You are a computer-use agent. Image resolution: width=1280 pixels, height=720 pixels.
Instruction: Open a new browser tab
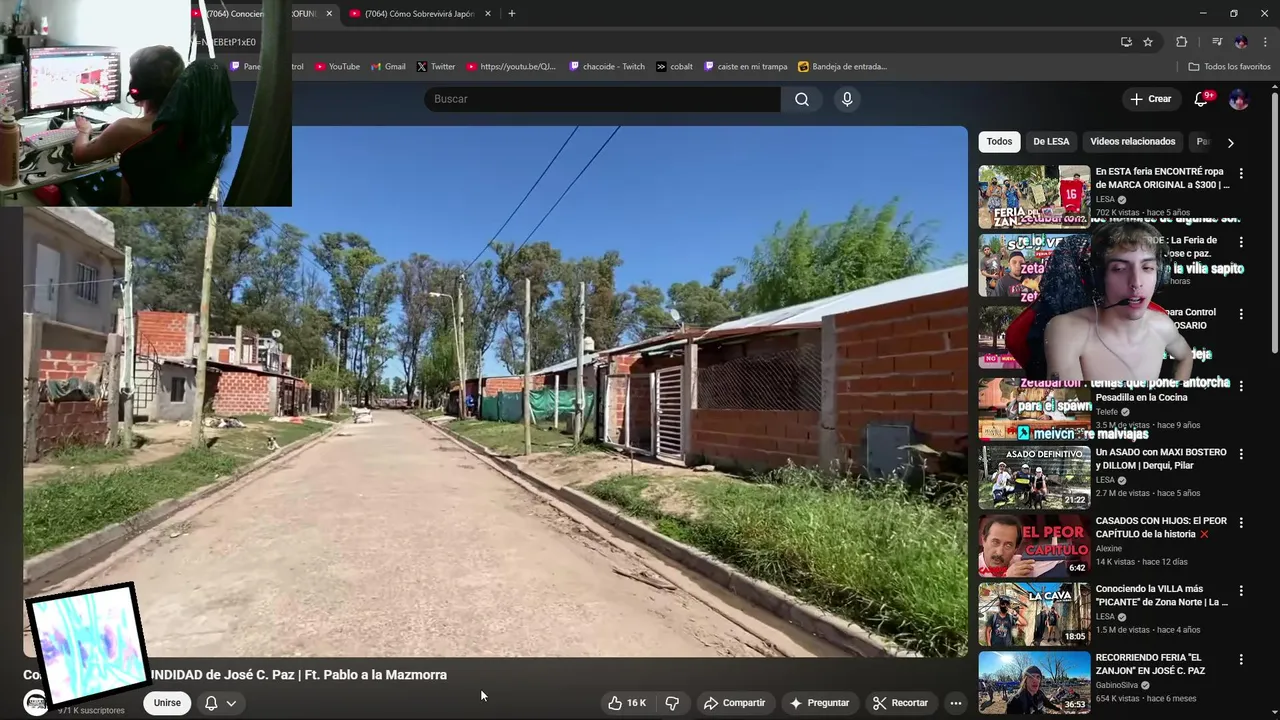click(x=512, y=14)
